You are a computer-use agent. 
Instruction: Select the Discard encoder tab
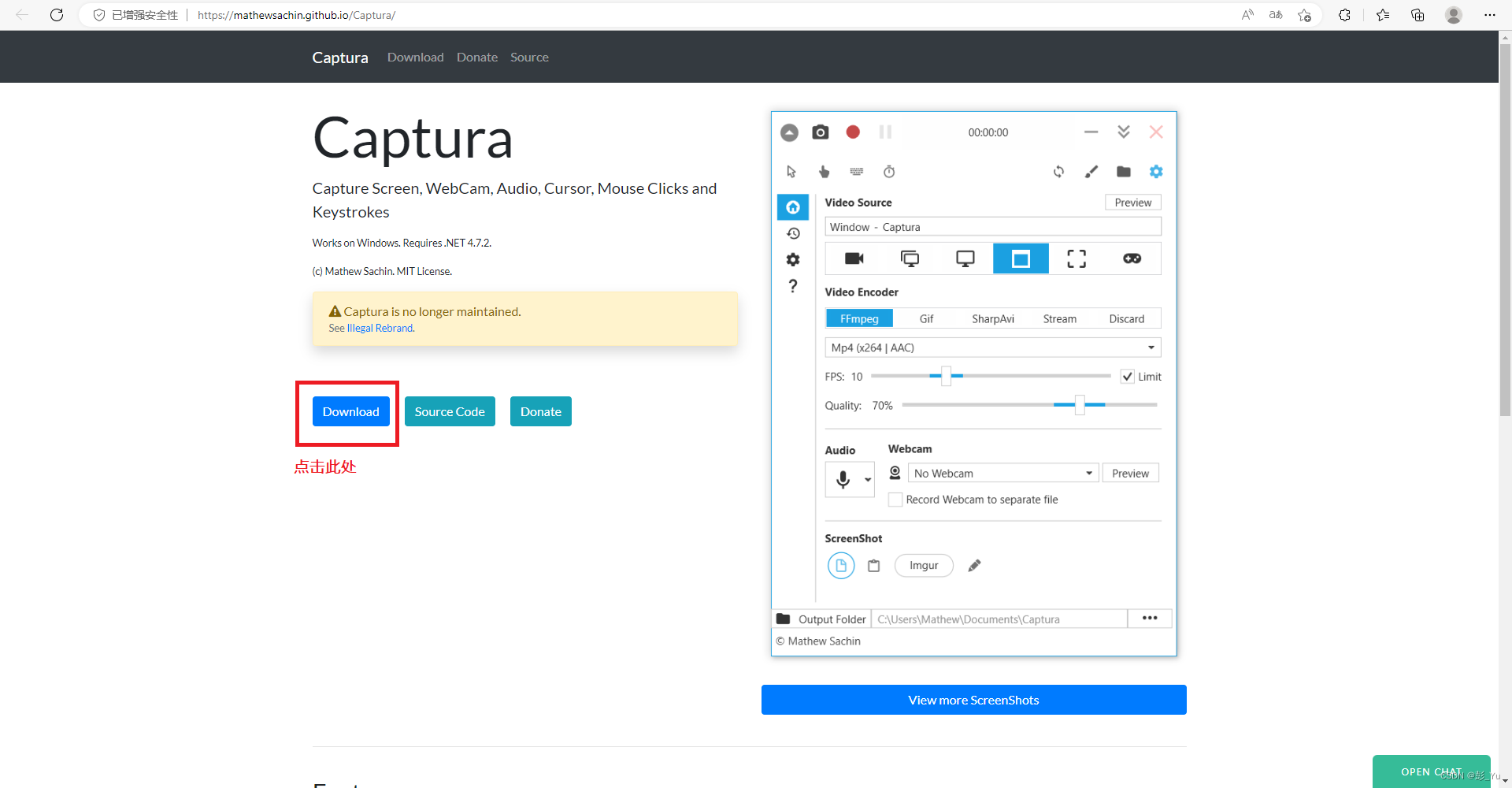(1127, 318)
